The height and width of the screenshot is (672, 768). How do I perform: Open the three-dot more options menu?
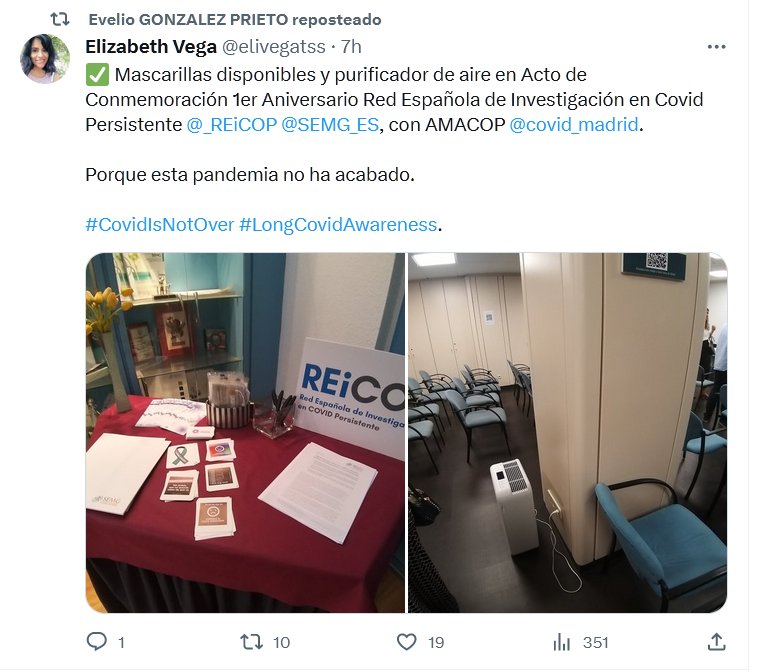pyautogui.click(x=716, y=47)
